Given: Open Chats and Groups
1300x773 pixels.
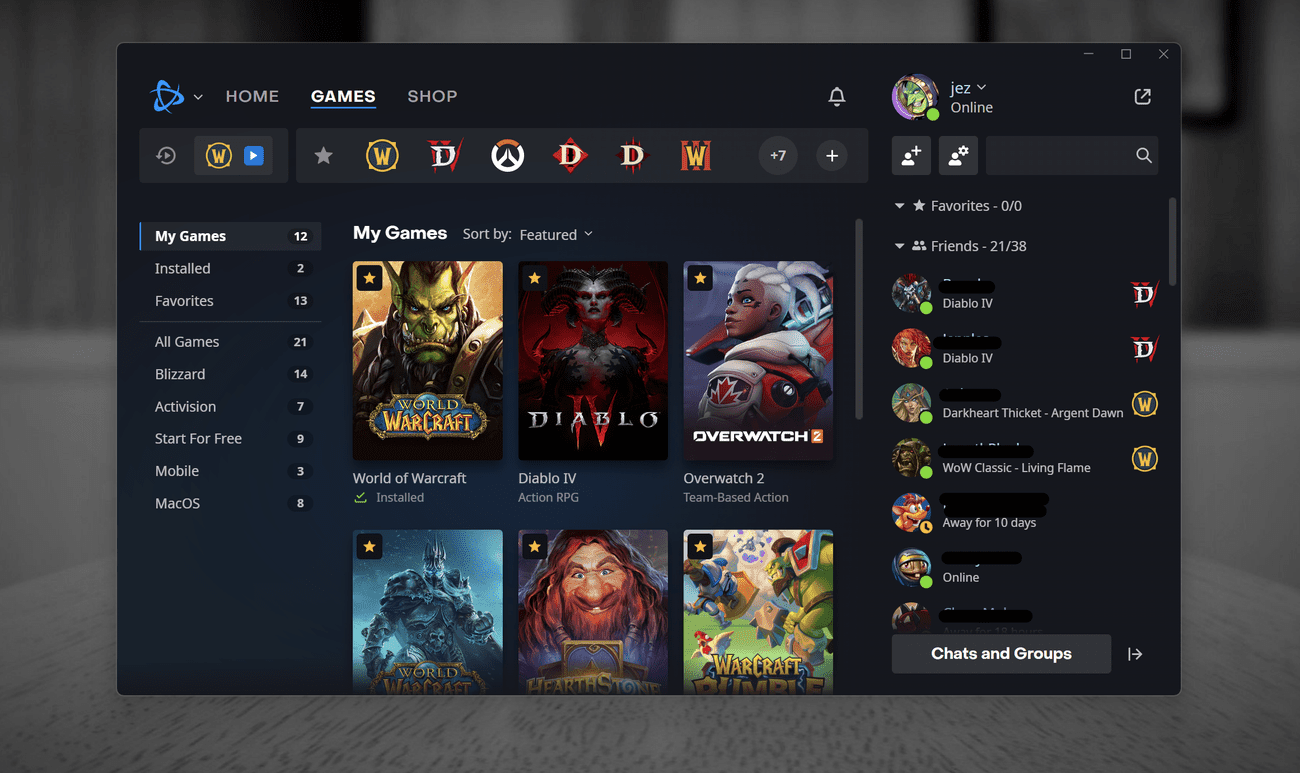Looking at the screenshot, I should (x=1001, y=653).
